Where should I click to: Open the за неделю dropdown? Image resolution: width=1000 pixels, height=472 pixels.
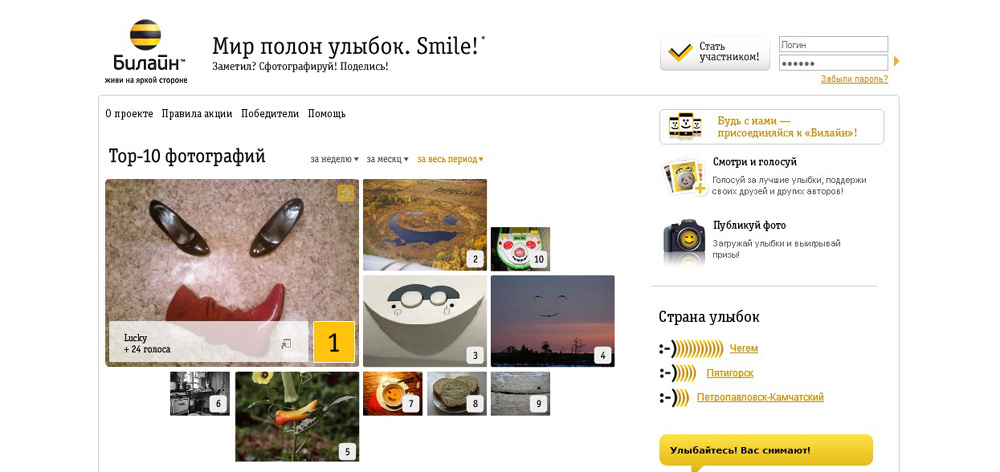(334, 159)
